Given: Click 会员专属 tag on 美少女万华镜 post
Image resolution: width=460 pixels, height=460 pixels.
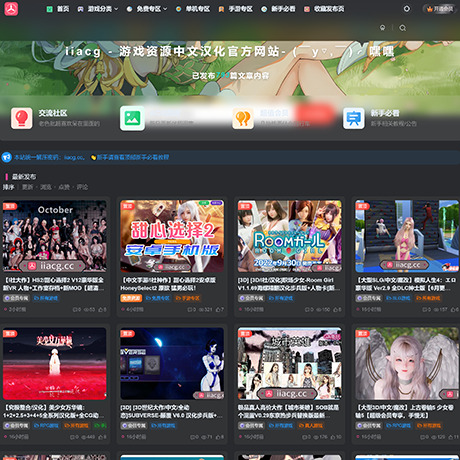Looking at the screenshot, I should (x=16, y=426).
